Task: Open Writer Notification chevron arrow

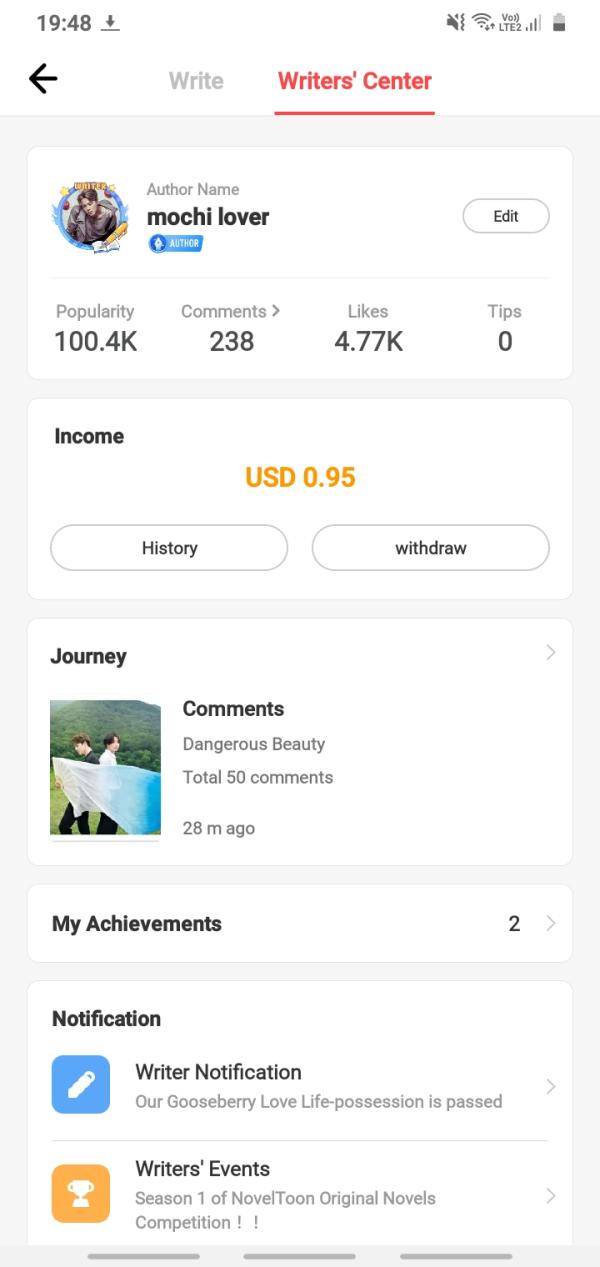Action: pyautogui.click(x=550, y=1086)
